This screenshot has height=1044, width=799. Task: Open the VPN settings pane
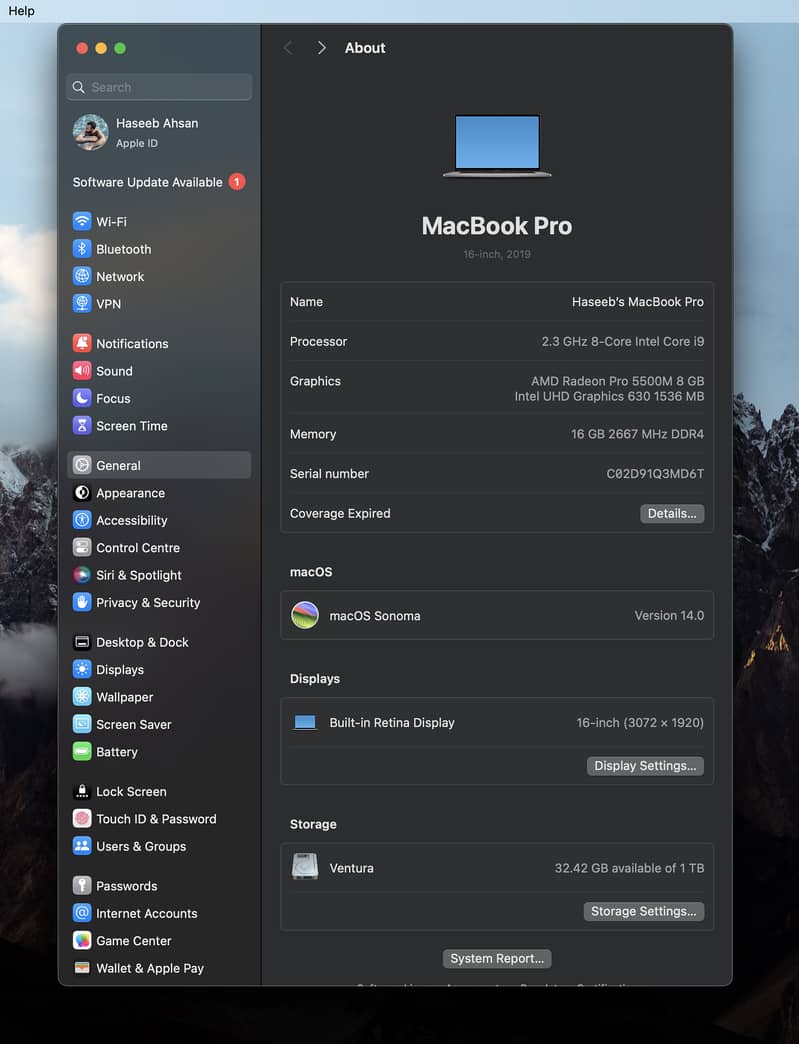click(108, 304)
